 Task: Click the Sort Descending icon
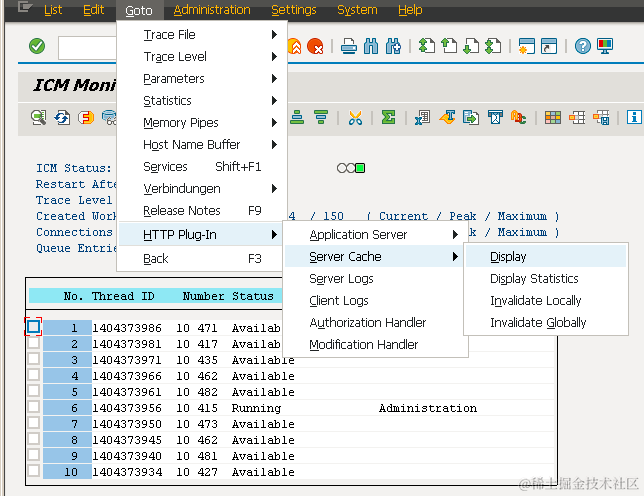click(x=321, y=117)
